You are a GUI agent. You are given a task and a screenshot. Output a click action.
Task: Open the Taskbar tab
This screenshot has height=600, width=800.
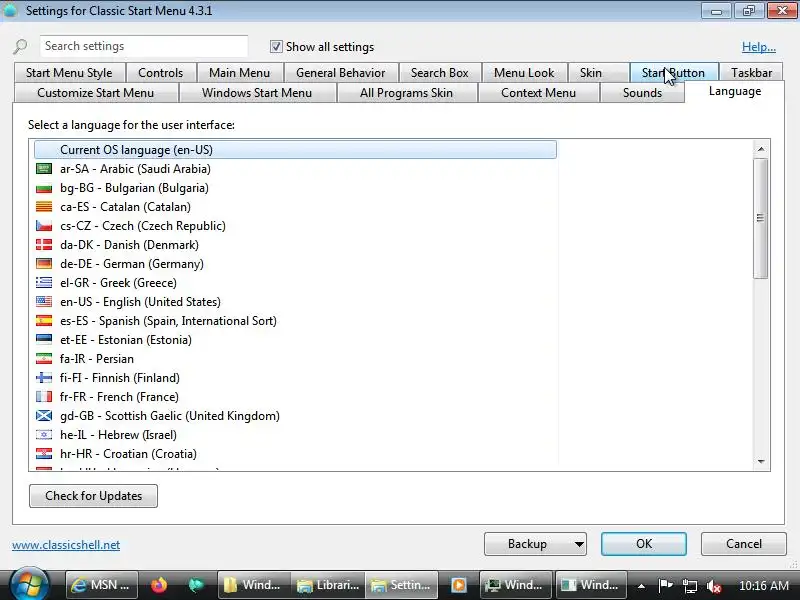tap(752, 73)
